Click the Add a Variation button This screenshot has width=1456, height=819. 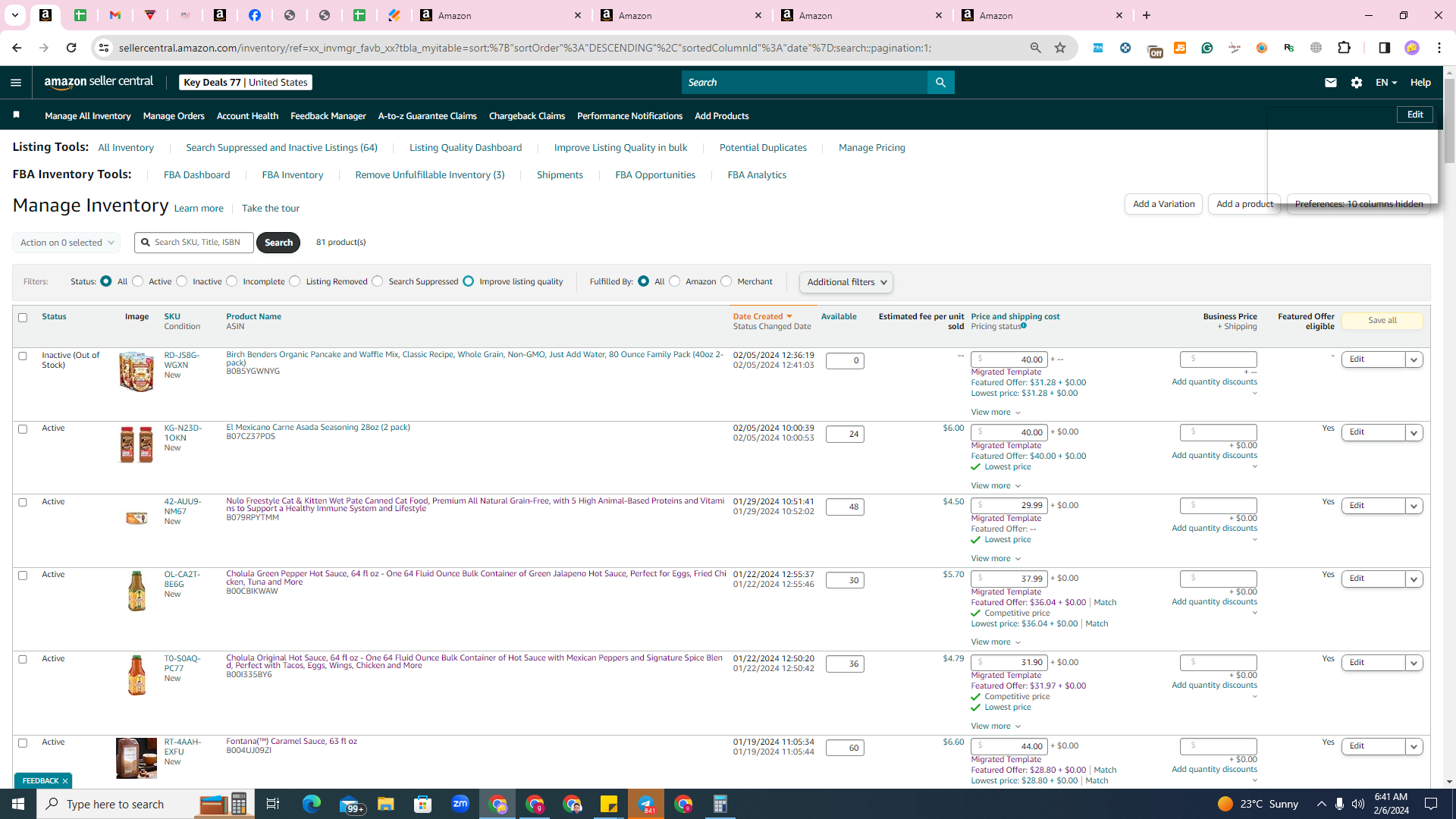[1163, 204]
